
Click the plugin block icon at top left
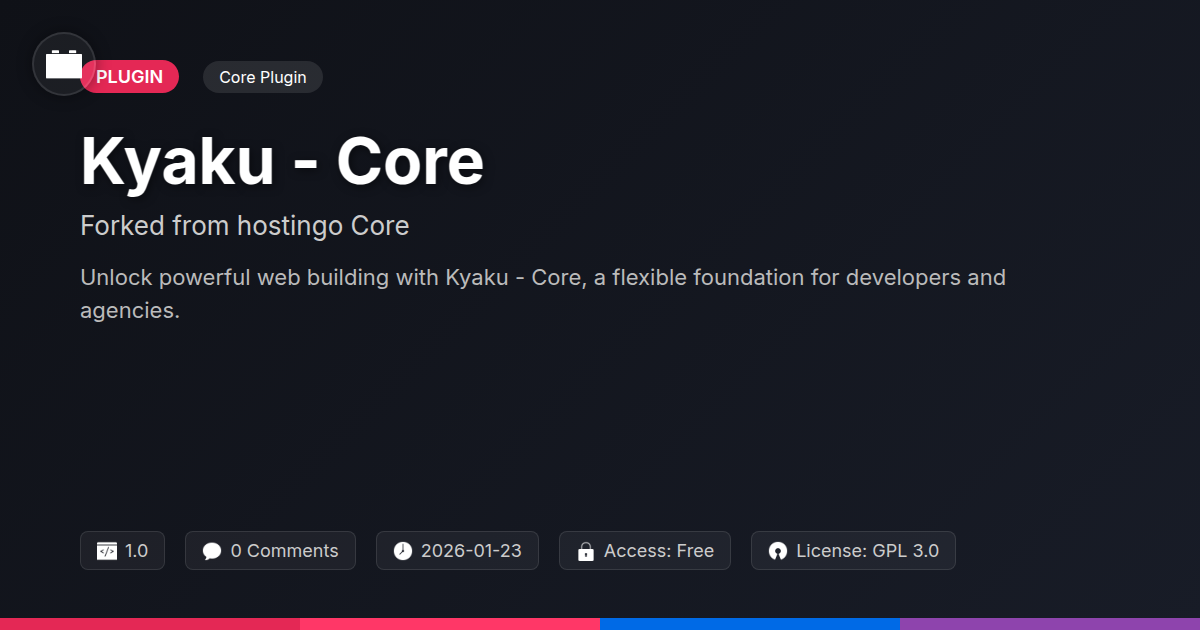click(64, 65)
